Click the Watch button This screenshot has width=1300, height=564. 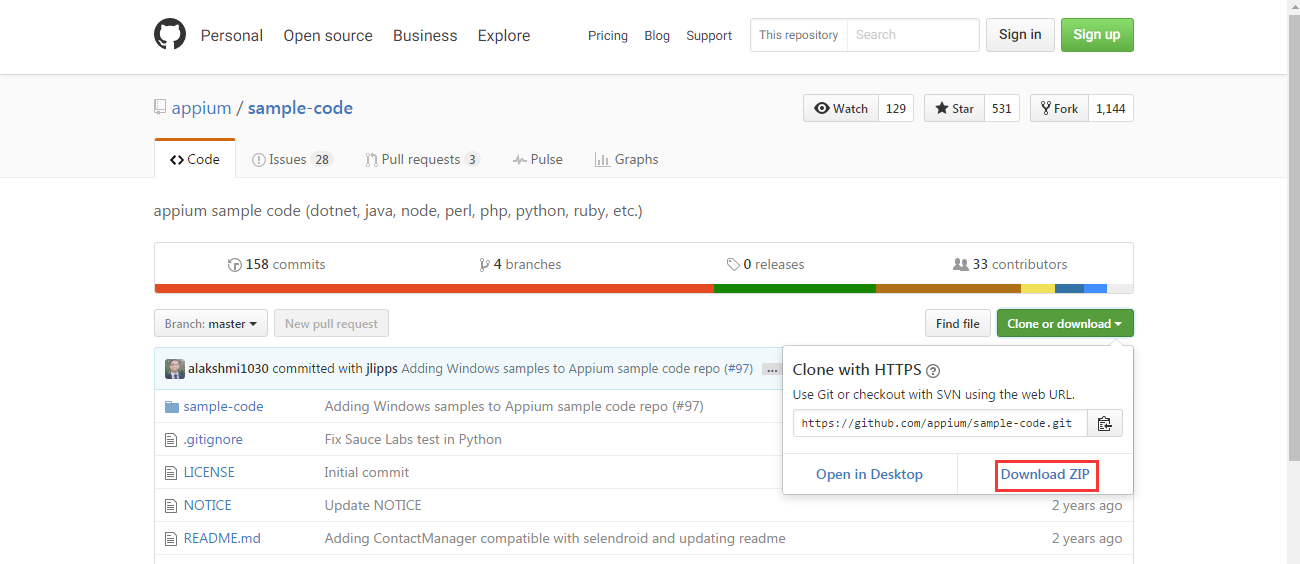tap(841, 108)
